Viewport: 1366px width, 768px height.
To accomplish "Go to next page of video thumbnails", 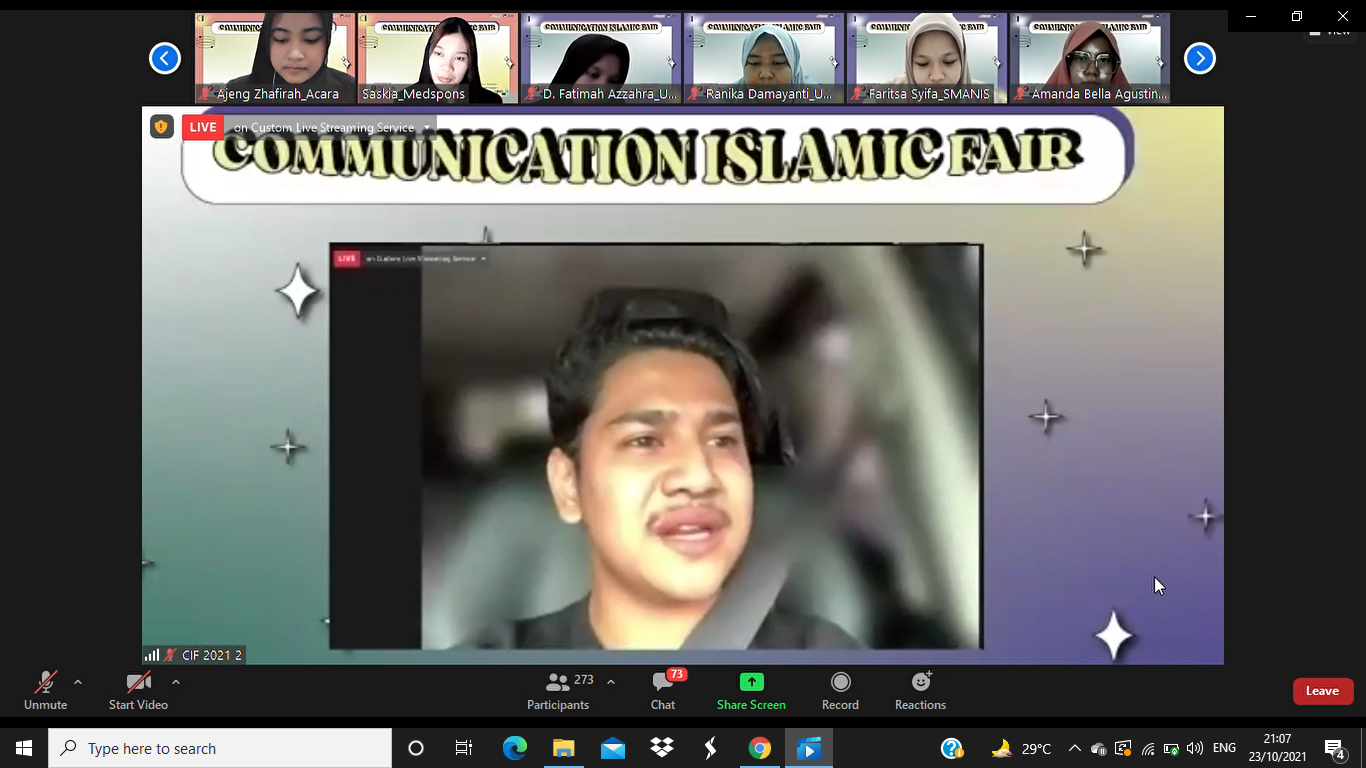I will (x=1199, y=59).
